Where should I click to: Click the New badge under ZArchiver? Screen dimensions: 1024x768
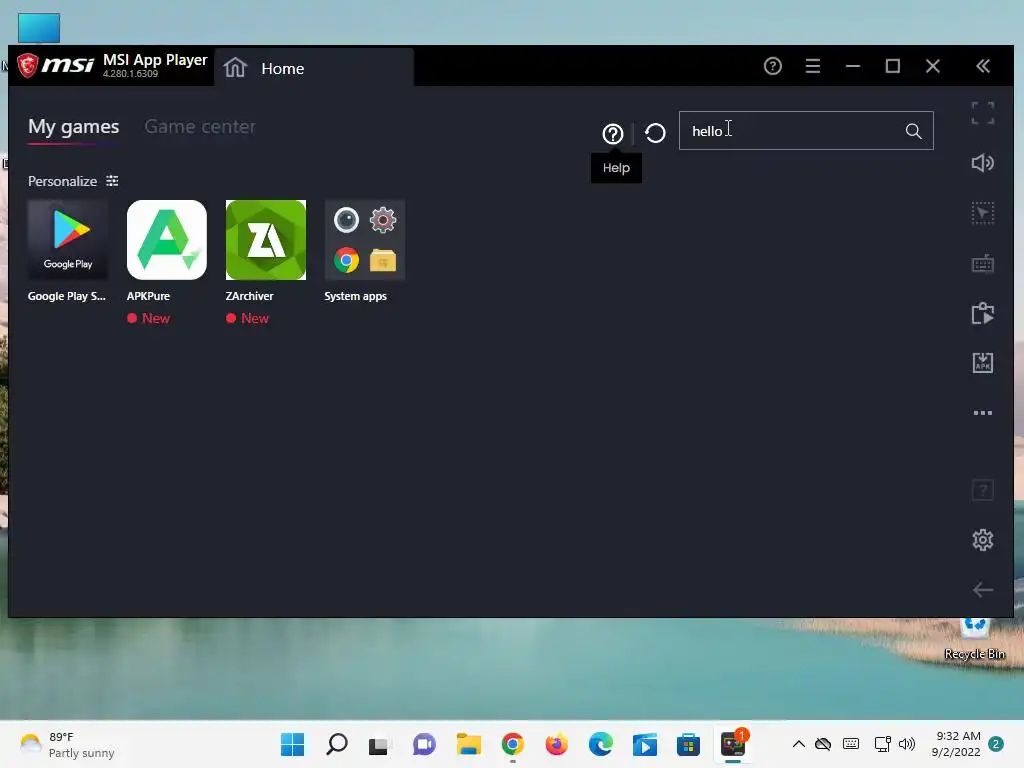click(x=248, y=318)
